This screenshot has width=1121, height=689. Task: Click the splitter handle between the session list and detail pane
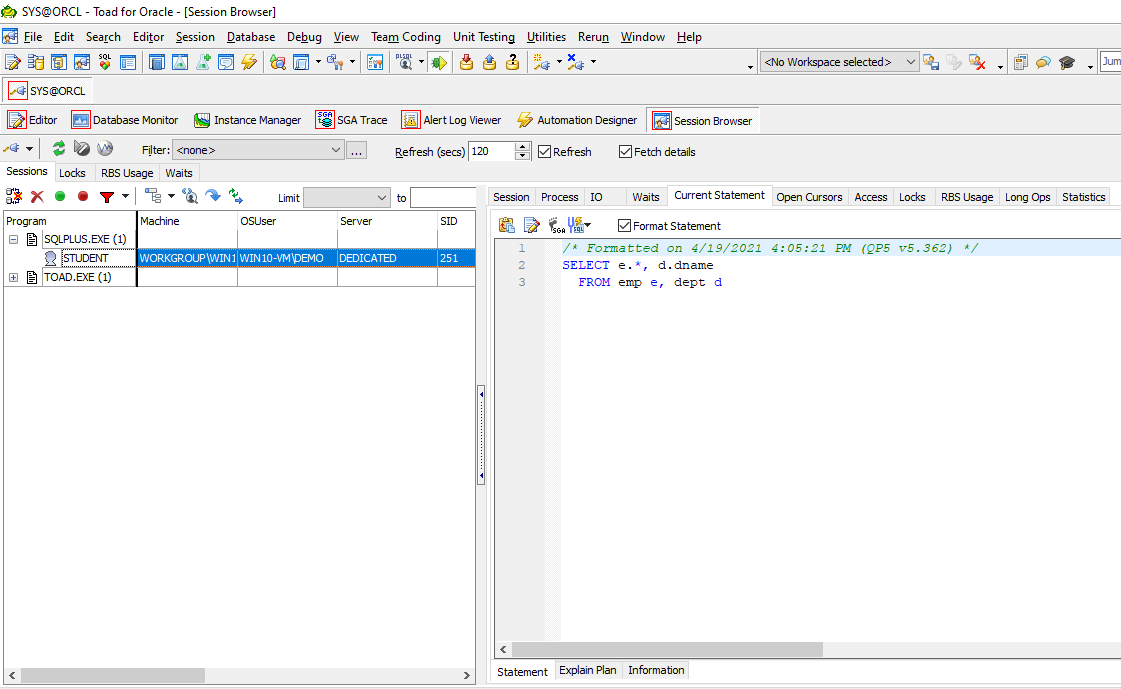point(481,435)
